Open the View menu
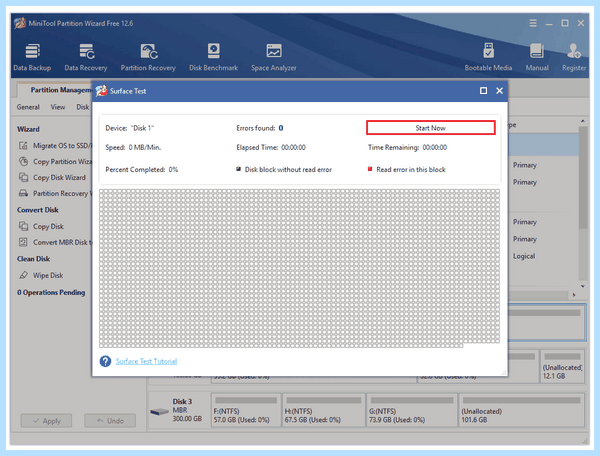 (x=58, y=107)
